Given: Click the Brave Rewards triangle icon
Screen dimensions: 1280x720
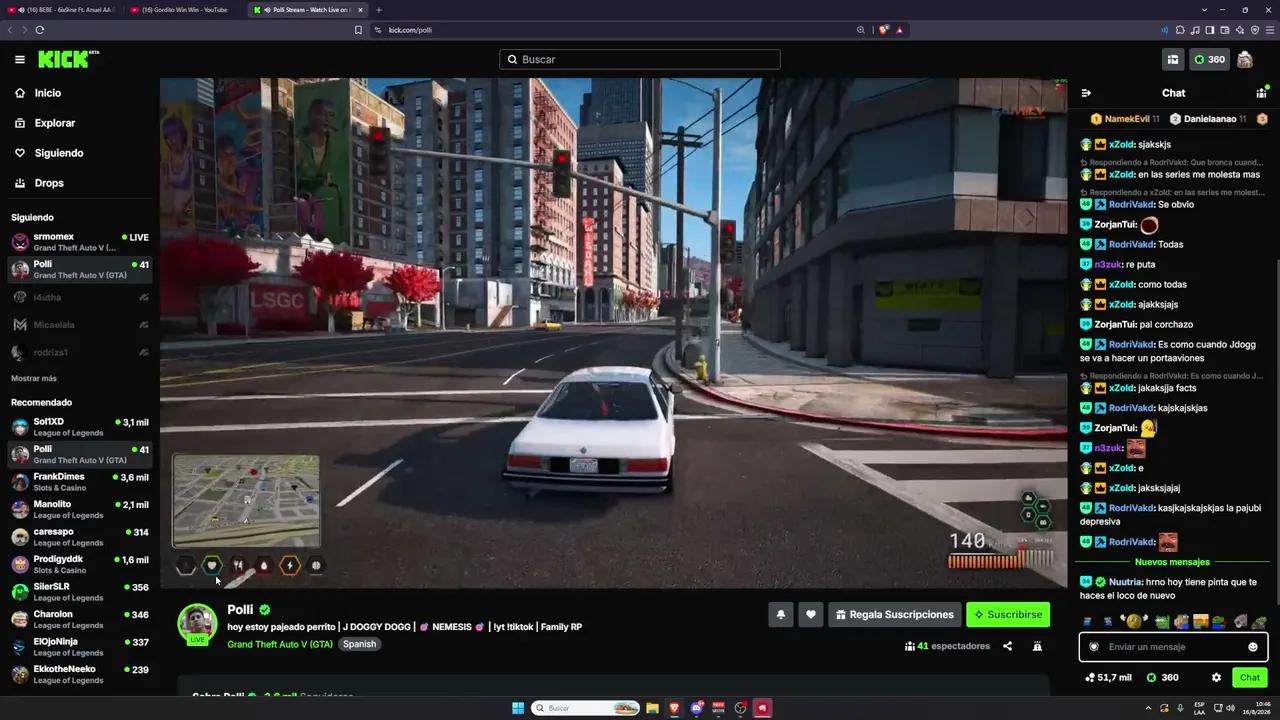Looking at the screenshot, I should [899, 30].
